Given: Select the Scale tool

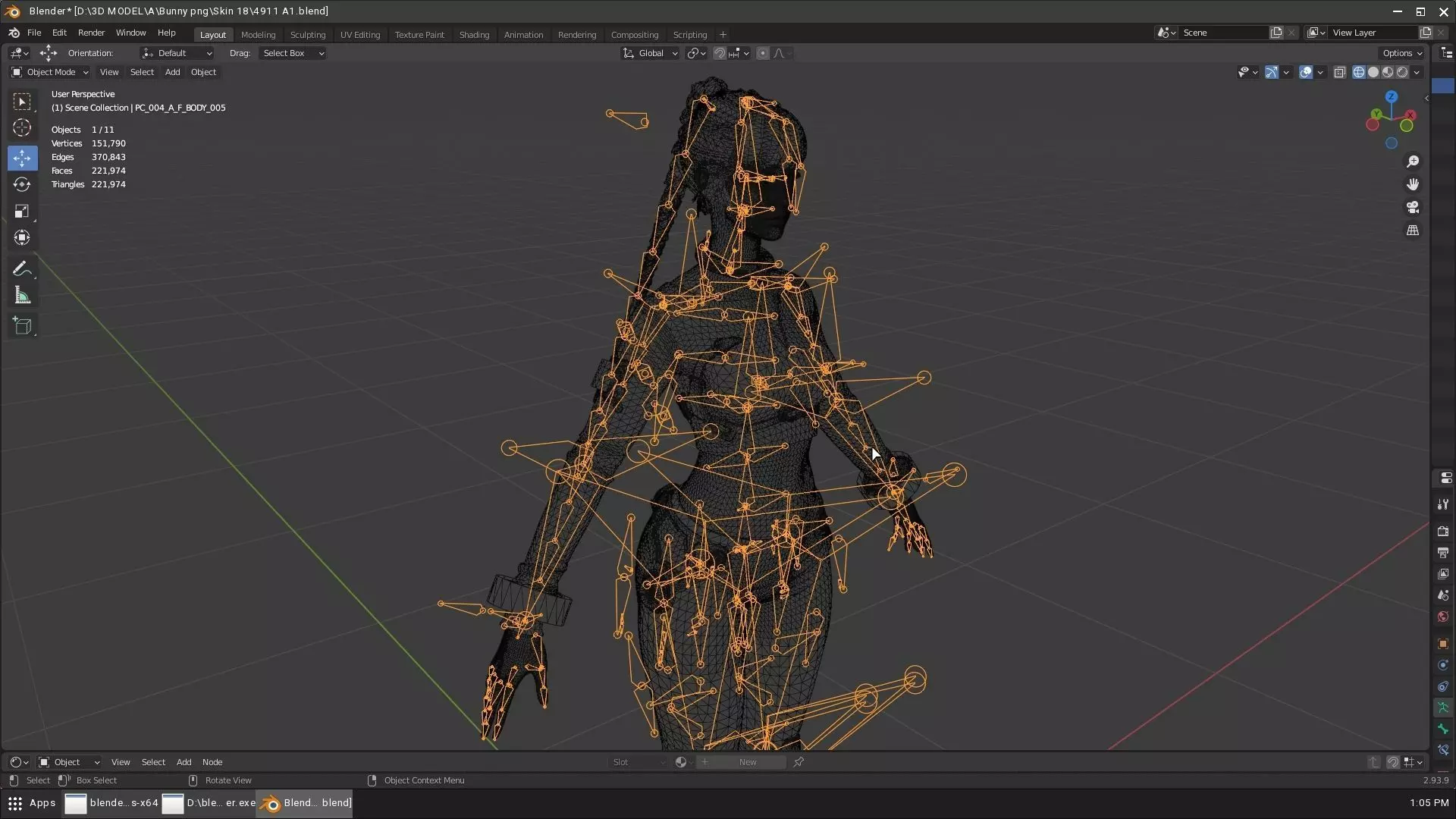Looking at the screenshot, I should point(22,211).
